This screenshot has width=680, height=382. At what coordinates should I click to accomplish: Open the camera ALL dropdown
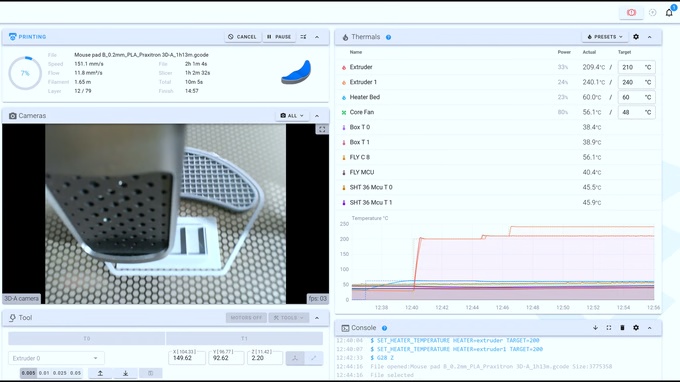coord(292,116)
